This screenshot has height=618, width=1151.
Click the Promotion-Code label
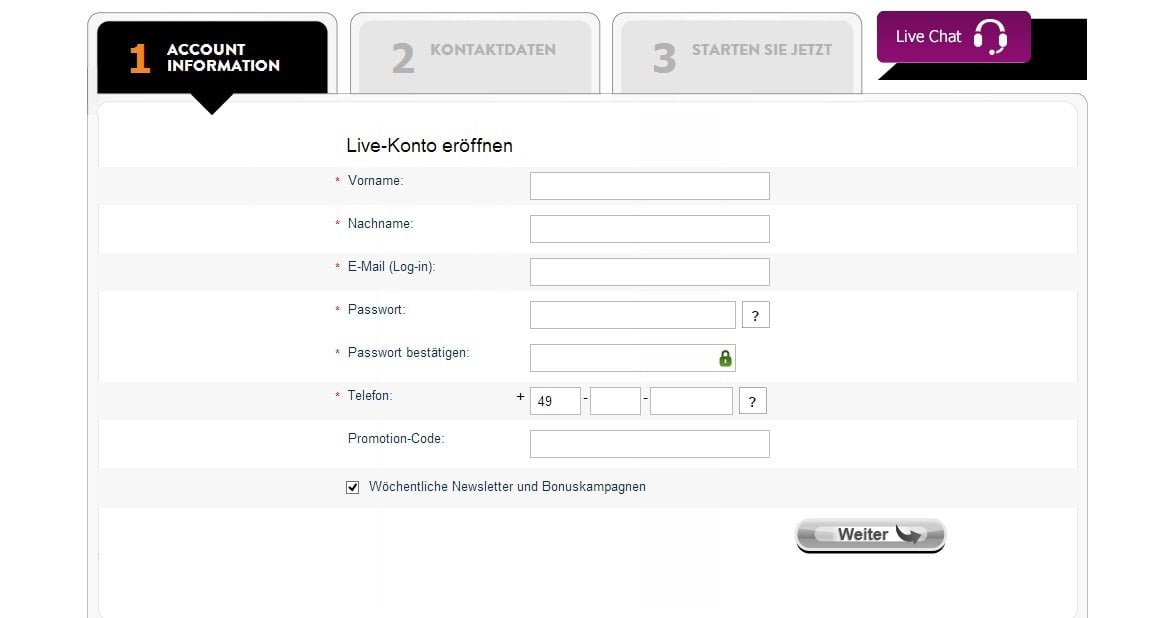(x=396, y=439)
